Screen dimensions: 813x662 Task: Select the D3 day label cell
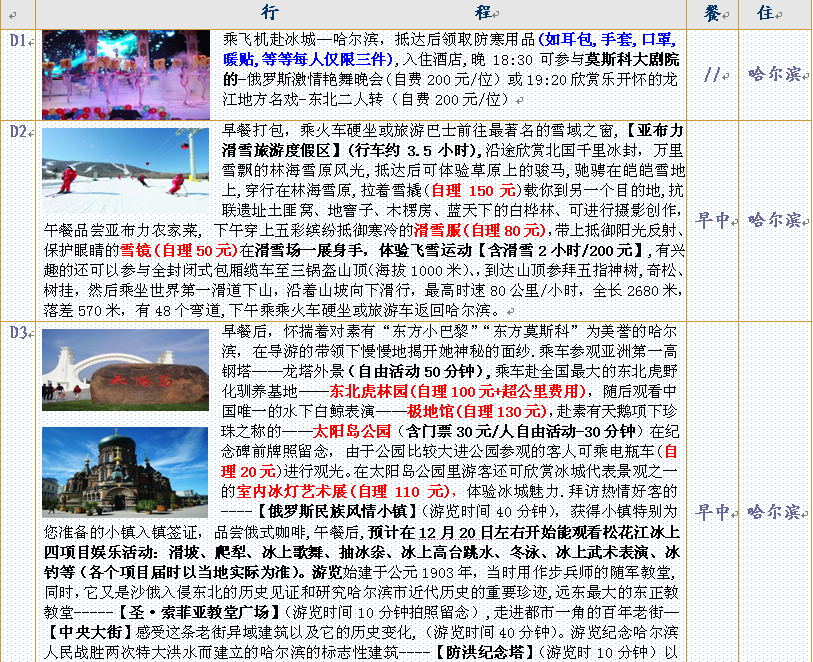coord(18,331)
